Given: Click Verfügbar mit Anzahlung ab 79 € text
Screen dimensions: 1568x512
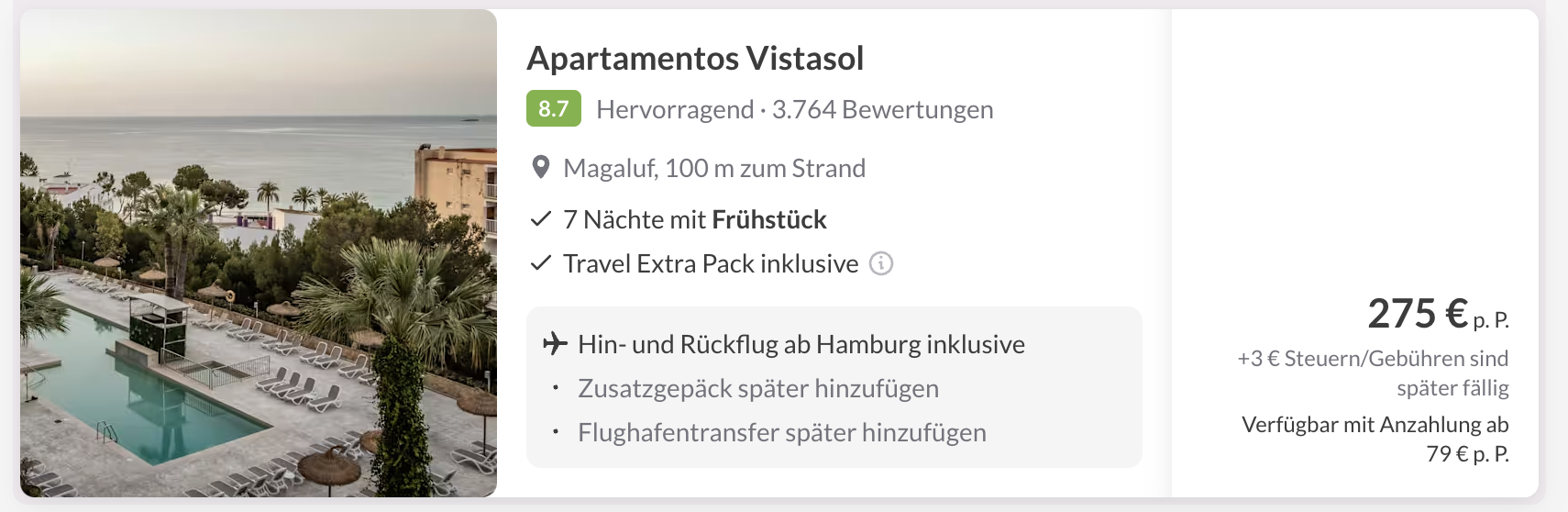Looking at the screenshot, I should (1375, 439).
